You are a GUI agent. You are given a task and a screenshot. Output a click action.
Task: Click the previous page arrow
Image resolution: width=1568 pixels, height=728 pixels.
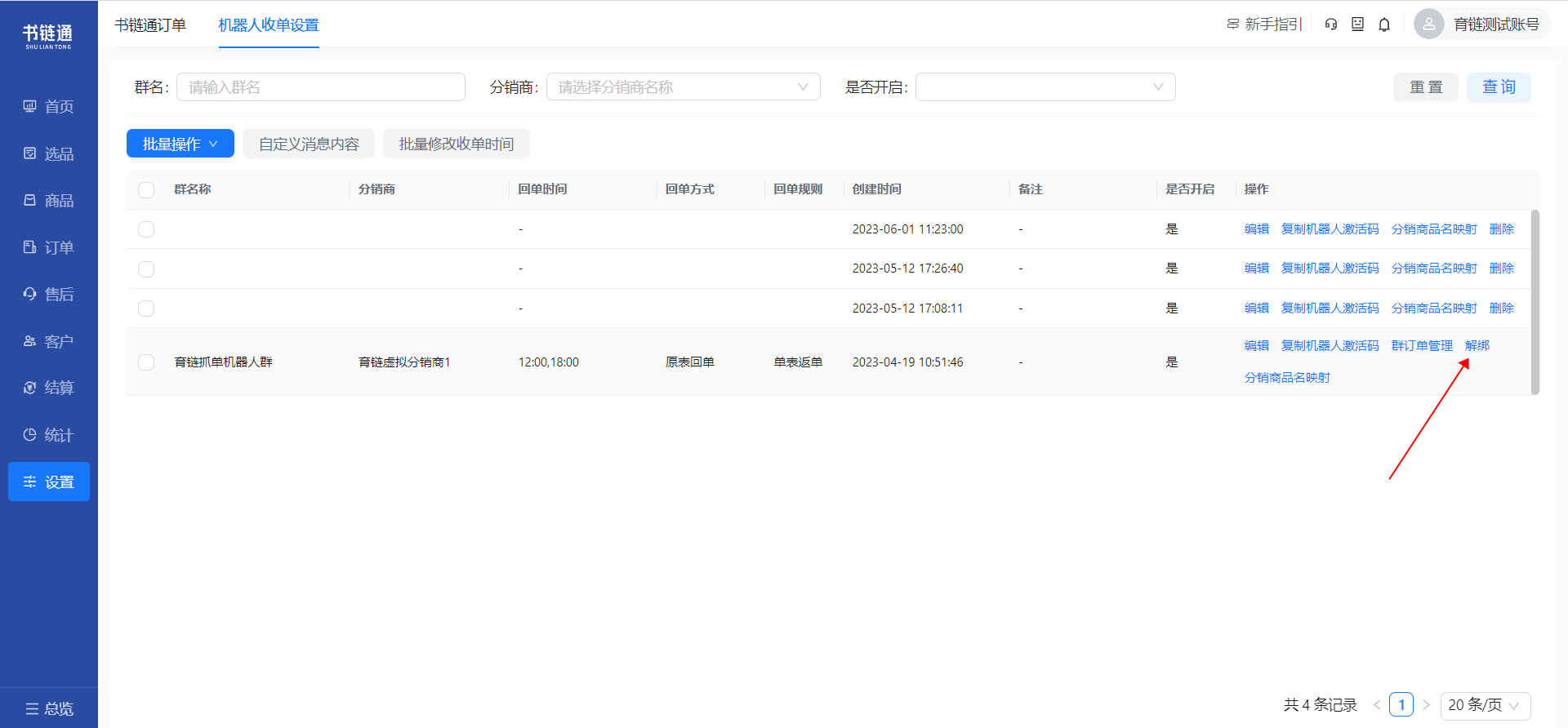1377,705
